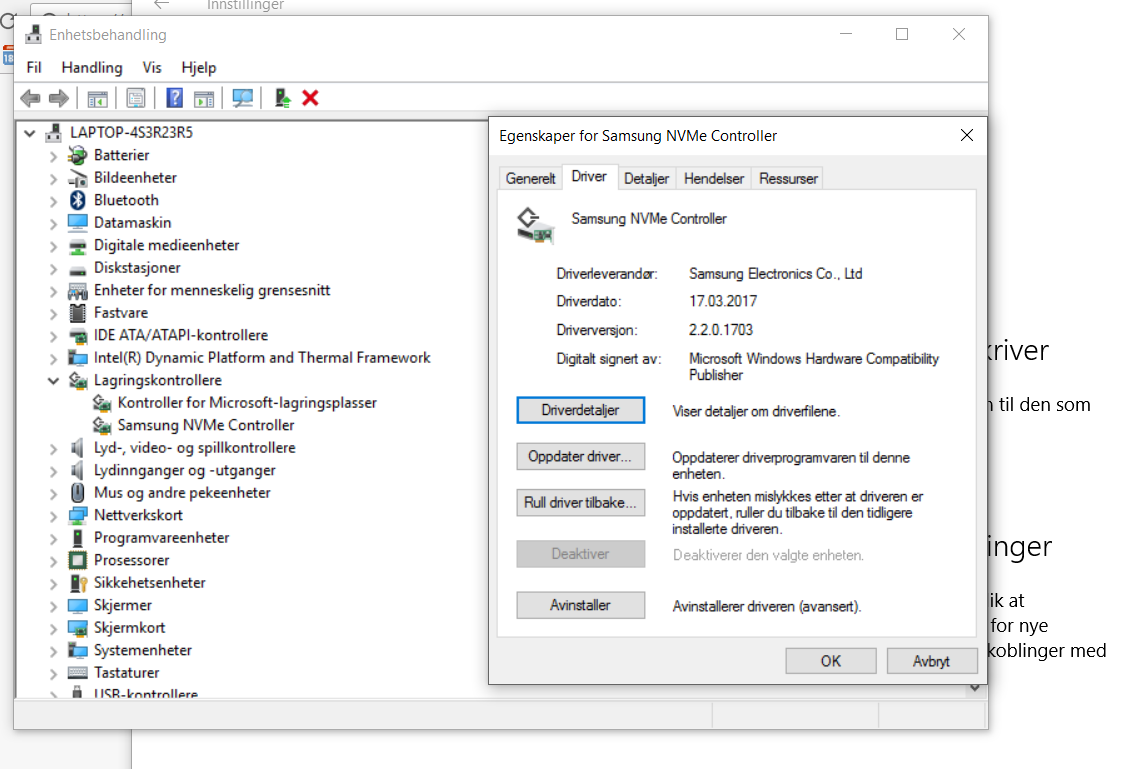Click the Mus og andre pekeenheter icon
Screen dimensions: 1123x769
pyautogui.click(x=77, y=493)
